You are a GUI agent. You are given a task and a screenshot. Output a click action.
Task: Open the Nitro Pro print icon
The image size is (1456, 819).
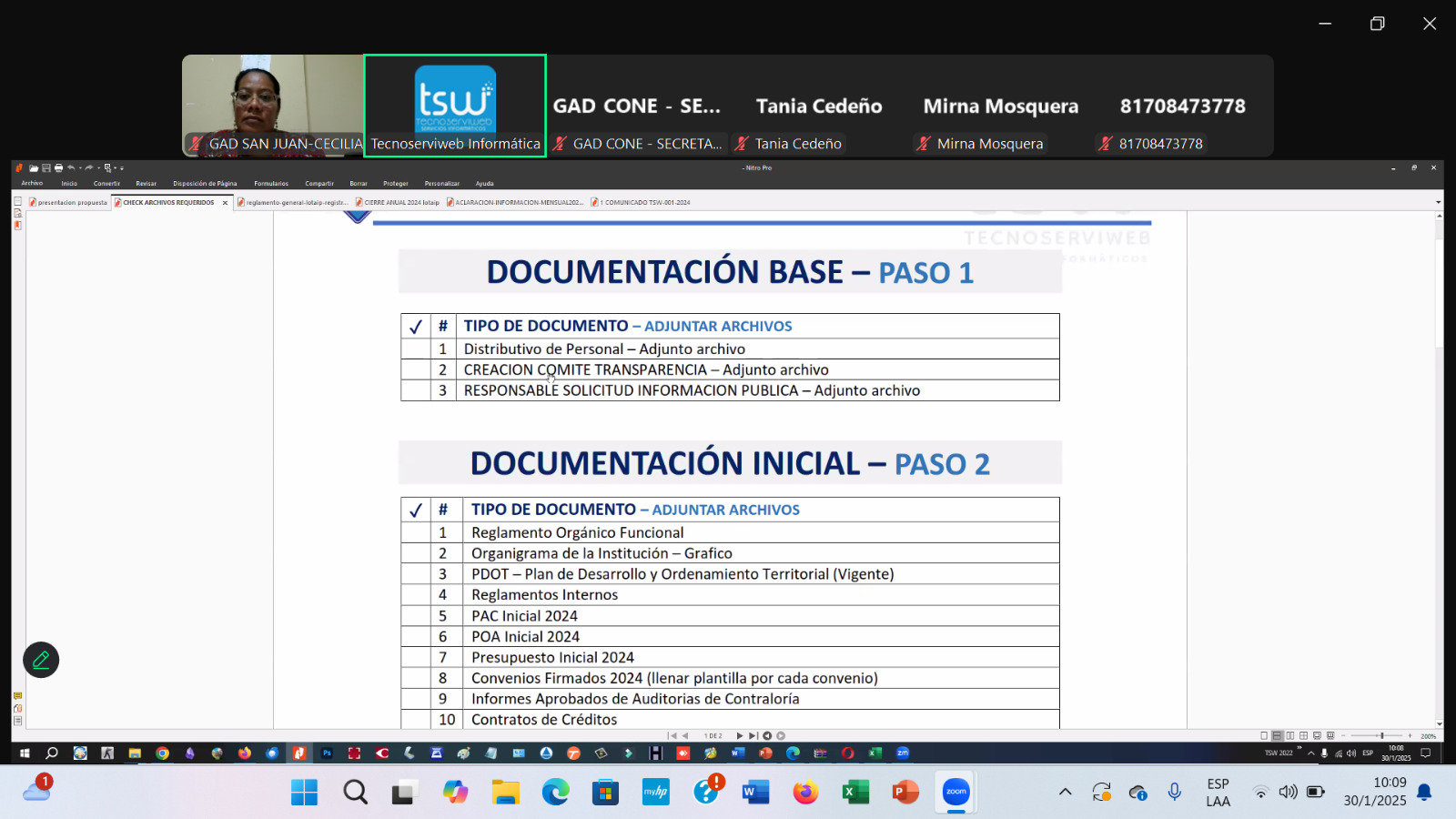58,168
